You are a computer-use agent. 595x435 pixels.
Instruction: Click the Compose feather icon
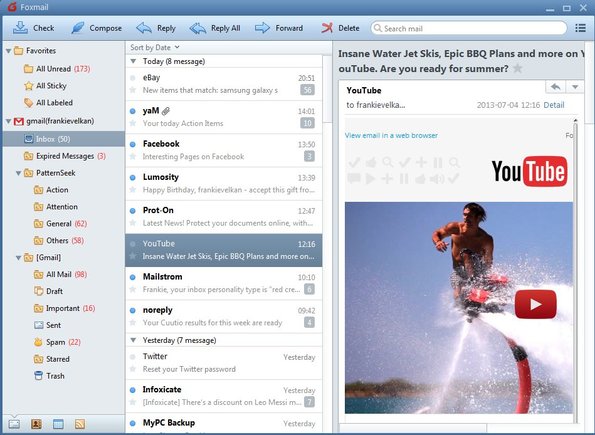(x=78, y=28)
